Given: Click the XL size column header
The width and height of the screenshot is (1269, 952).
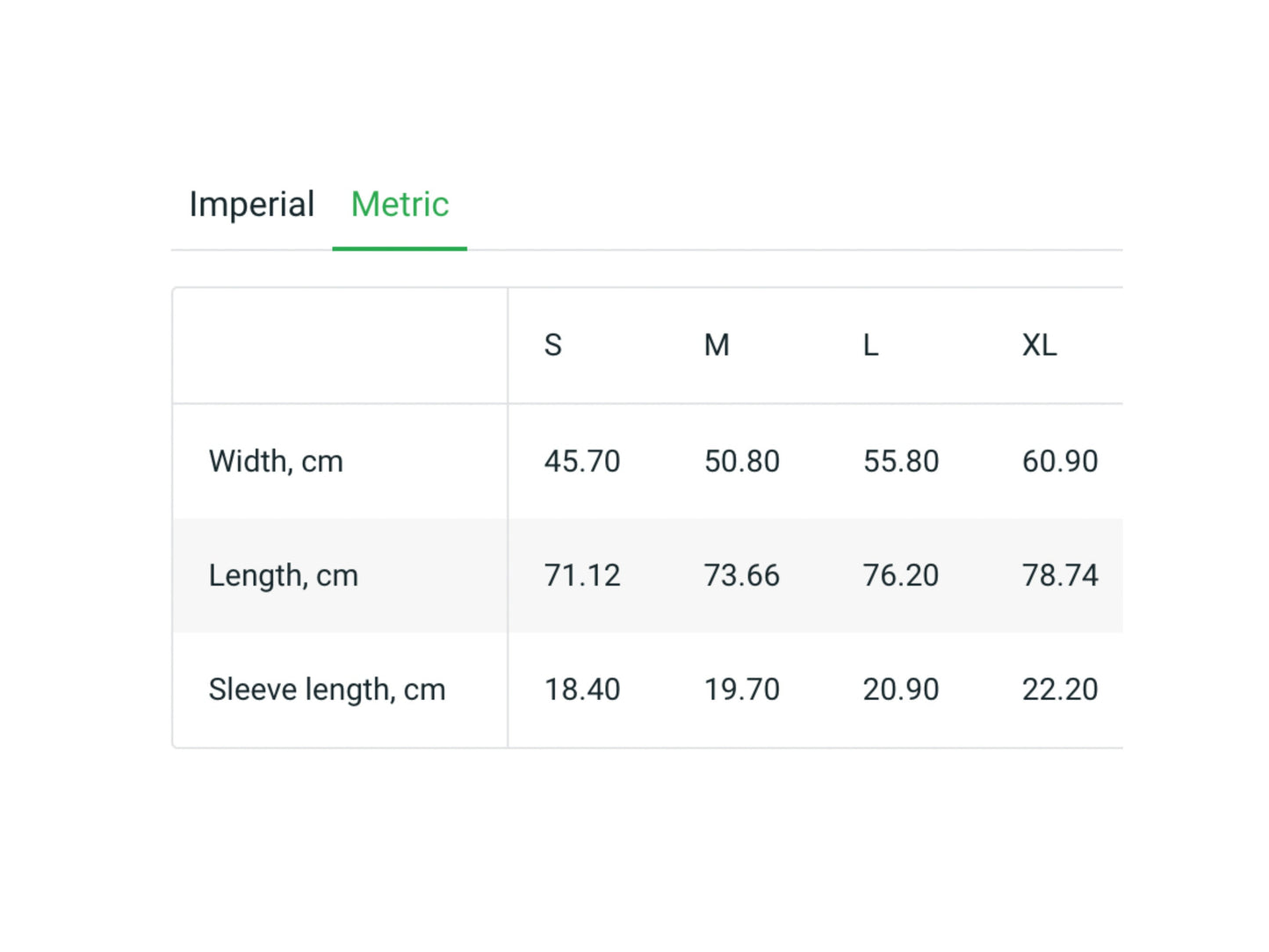Looking at the screenshot, I should point(1039,345).
